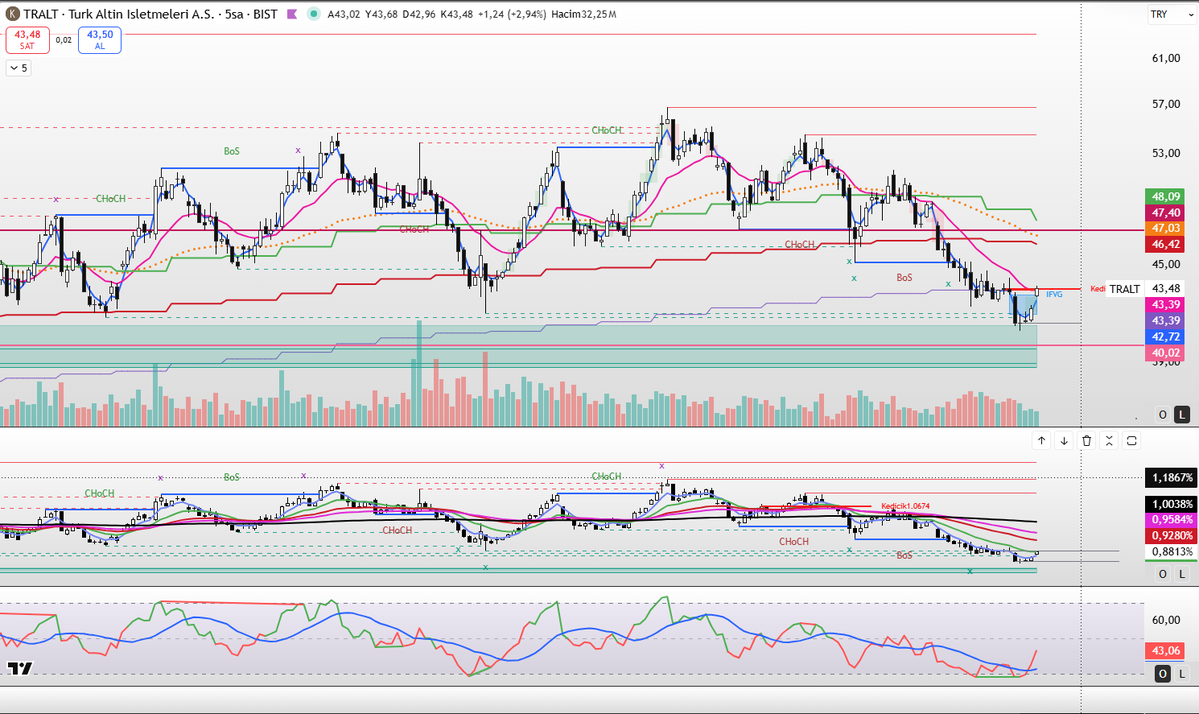Click the 0,02 spread value
This screenshot has width=1199, height=714.
tap(63, 41)
